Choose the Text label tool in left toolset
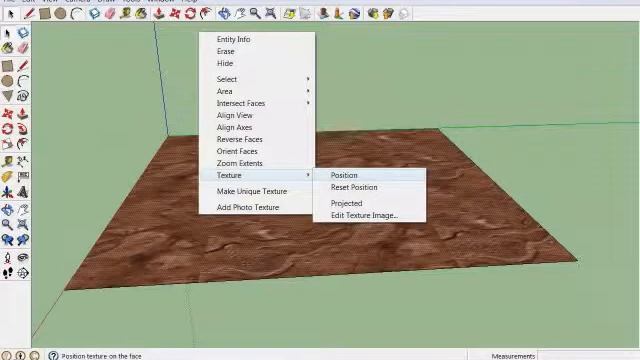The image size is (640, 360). 23,177
